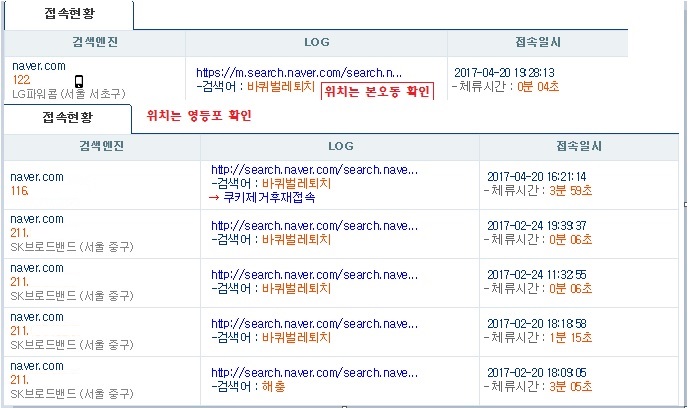This screenshot has height=409, width=688.
Task: Open the m.search.naver.com log link
Action: click(x=299, y=72)
